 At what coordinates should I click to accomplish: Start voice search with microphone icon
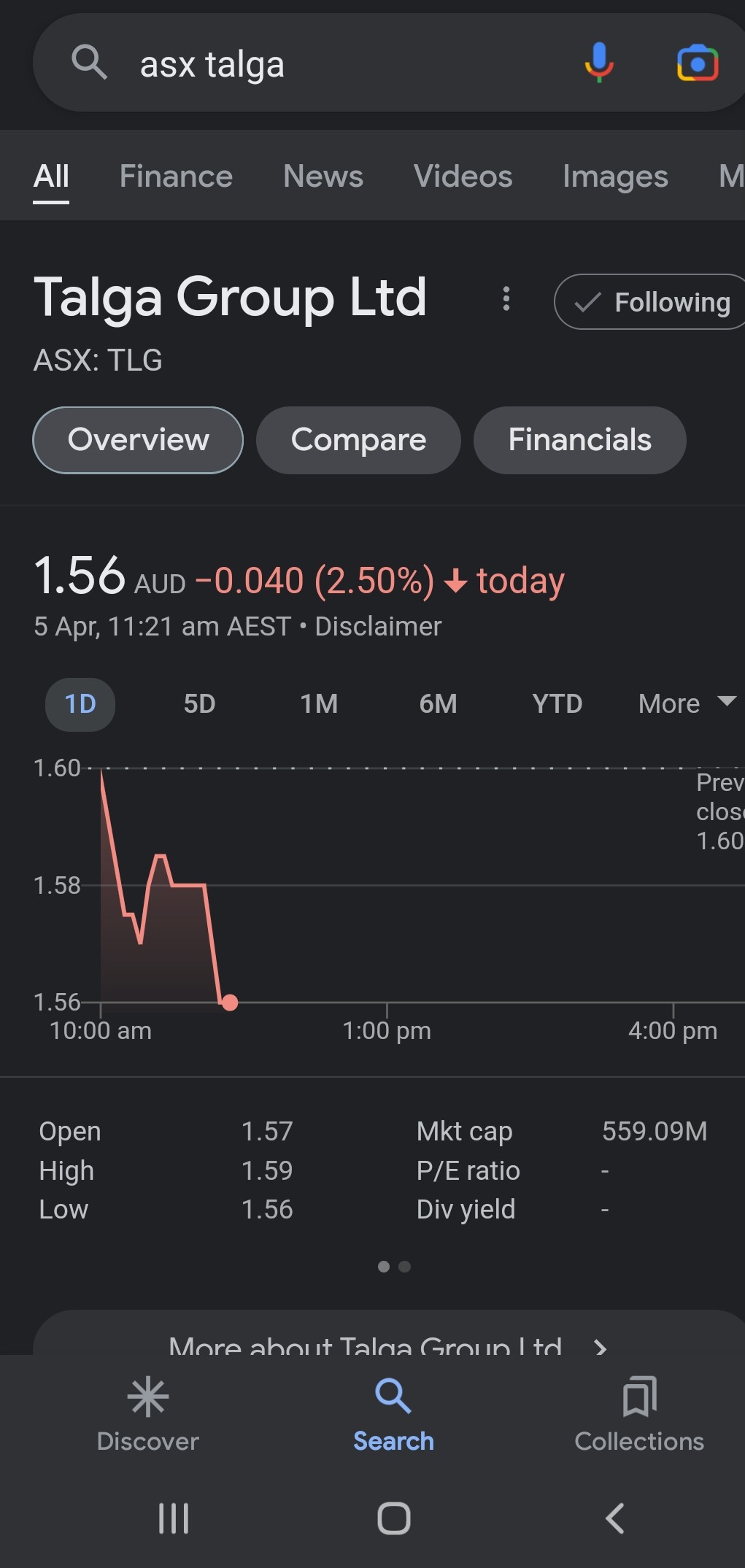tap(598, 62)
